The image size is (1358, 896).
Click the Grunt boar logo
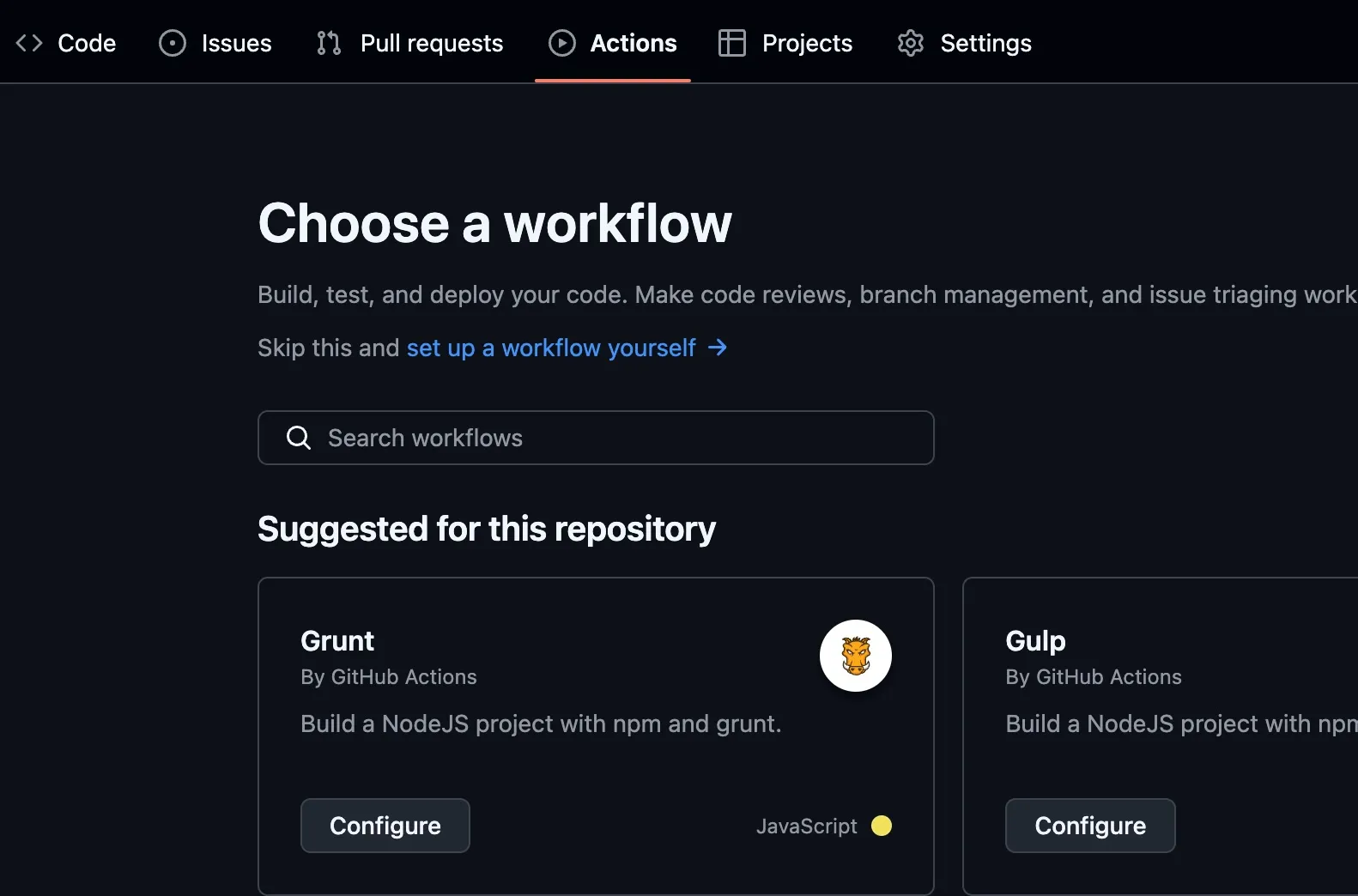[x=856, y=656]
